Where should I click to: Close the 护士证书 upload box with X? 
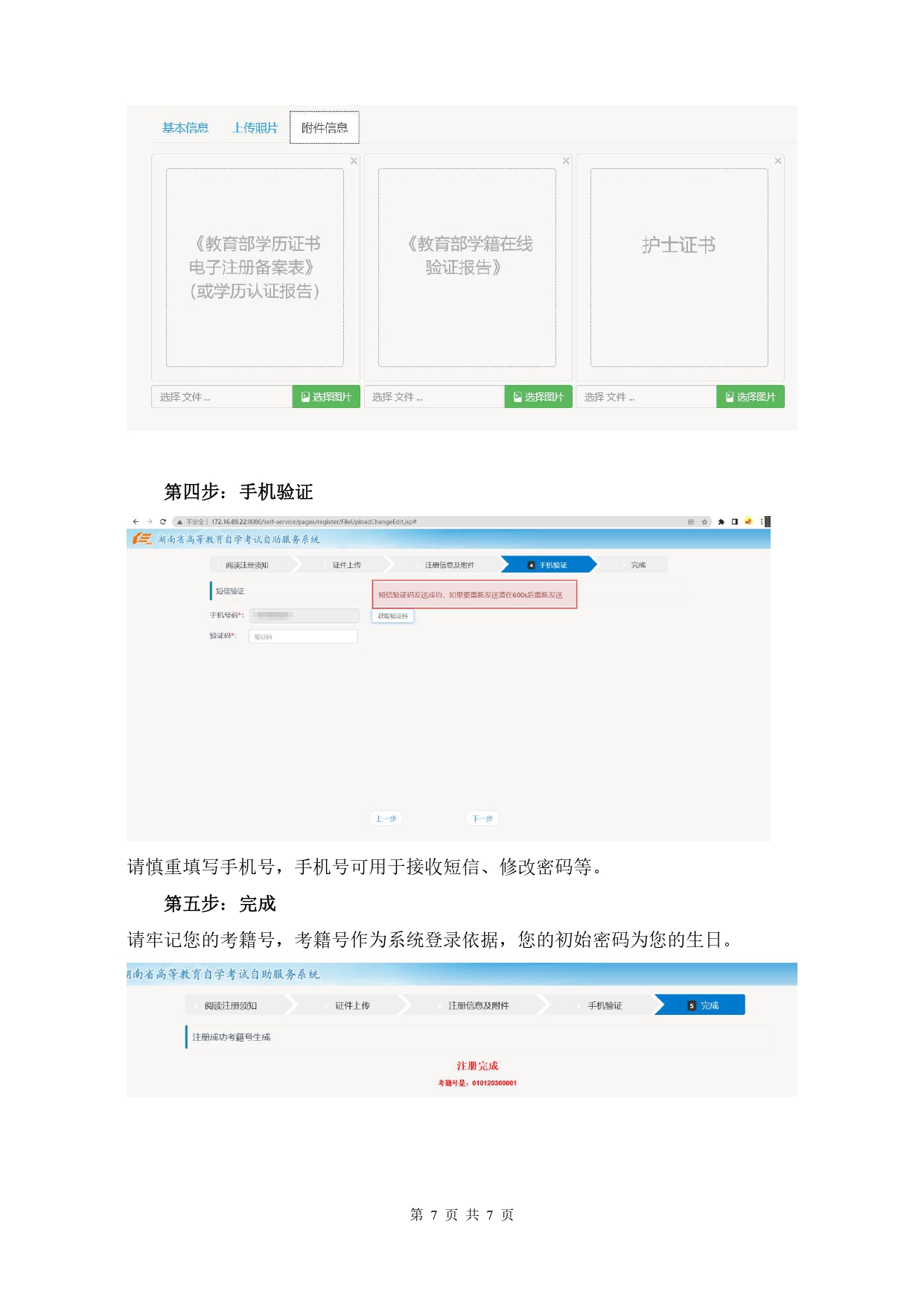click(x=778, y=161)
